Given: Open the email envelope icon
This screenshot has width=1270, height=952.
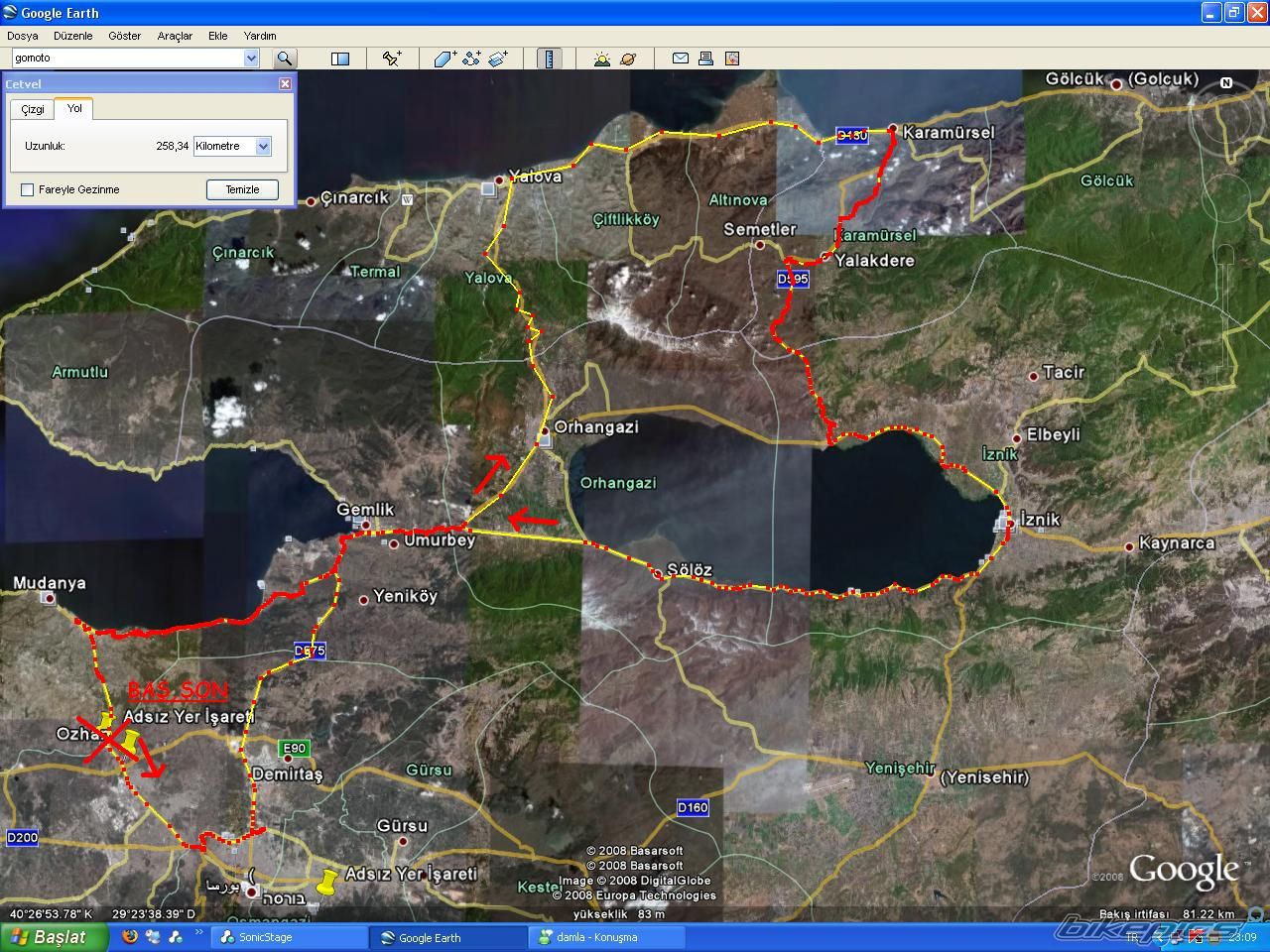Looking at the screenshot, I should coord(681,59).
